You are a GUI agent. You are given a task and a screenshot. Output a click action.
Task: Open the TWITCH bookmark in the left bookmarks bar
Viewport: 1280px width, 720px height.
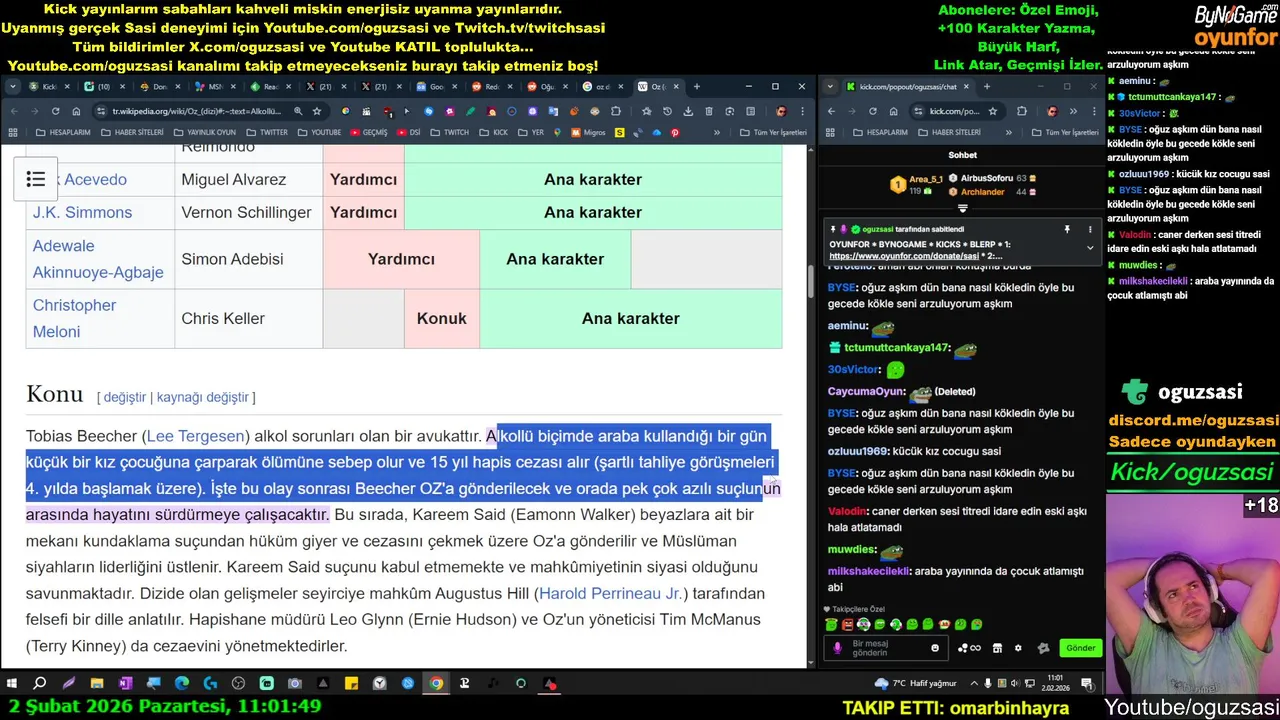pyautogui.click(x=449, y=132)
